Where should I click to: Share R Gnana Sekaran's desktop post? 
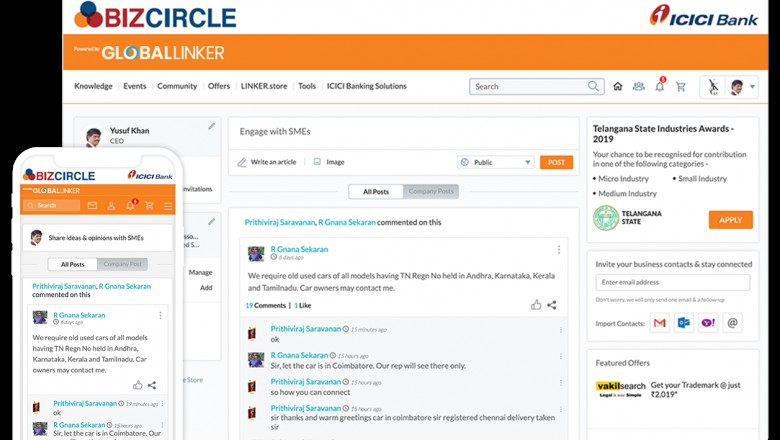click(552, 305)
